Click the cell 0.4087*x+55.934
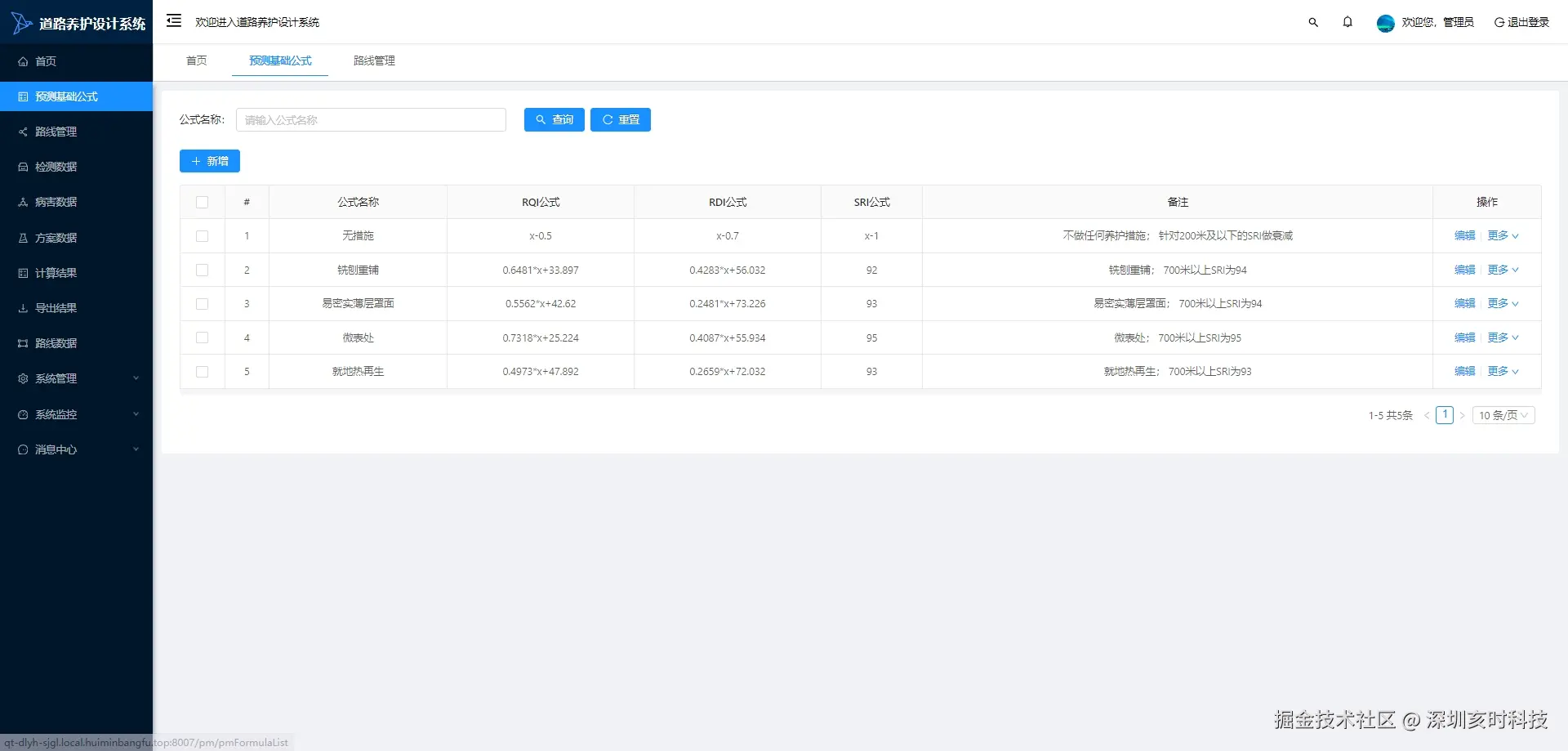Screen dimensions: 1568x751 (x=728, y=338)
